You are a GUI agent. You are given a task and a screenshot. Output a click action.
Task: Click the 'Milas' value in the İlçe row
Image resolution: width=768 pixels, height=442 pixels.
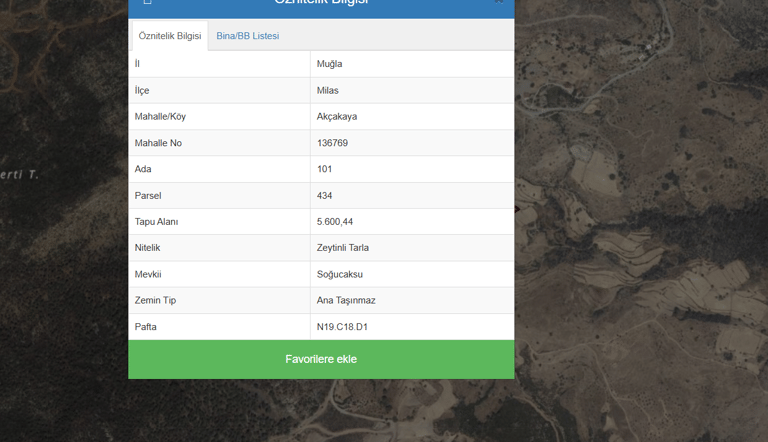pos(328,90)
